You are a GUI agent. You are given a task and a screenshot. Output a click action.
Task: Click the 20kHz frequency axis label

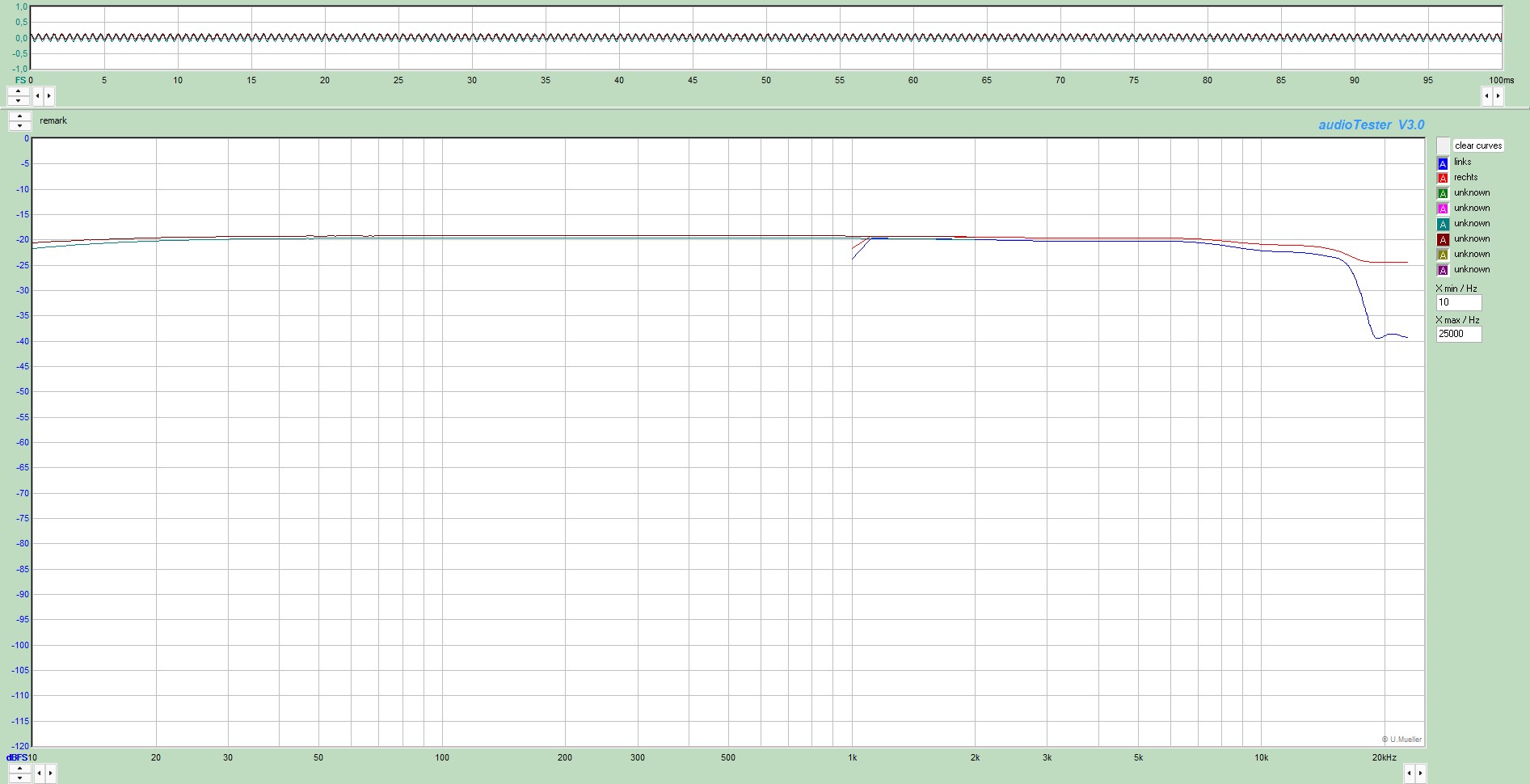pos(1384,757)
